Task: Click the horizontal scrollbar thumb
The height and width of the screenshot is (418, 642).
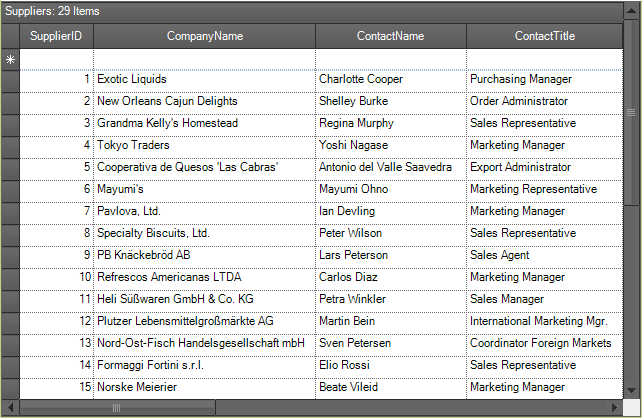Action: 117,408
